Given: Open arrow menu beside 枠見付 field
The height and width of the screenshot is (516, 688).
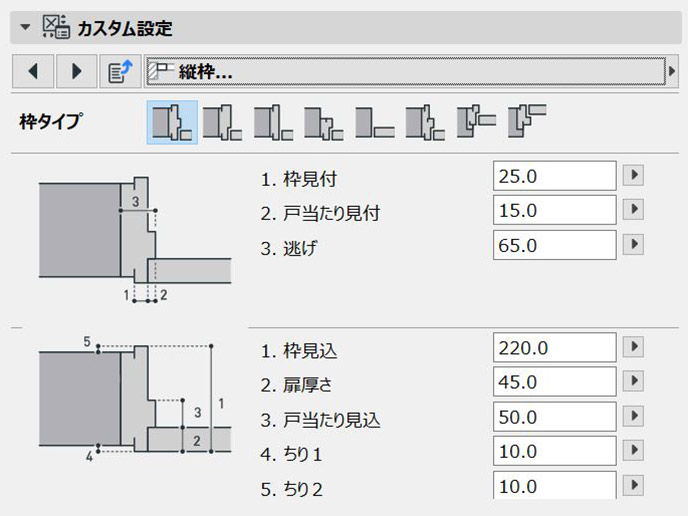Looking at the screenshot, I should tap(634, 176).
